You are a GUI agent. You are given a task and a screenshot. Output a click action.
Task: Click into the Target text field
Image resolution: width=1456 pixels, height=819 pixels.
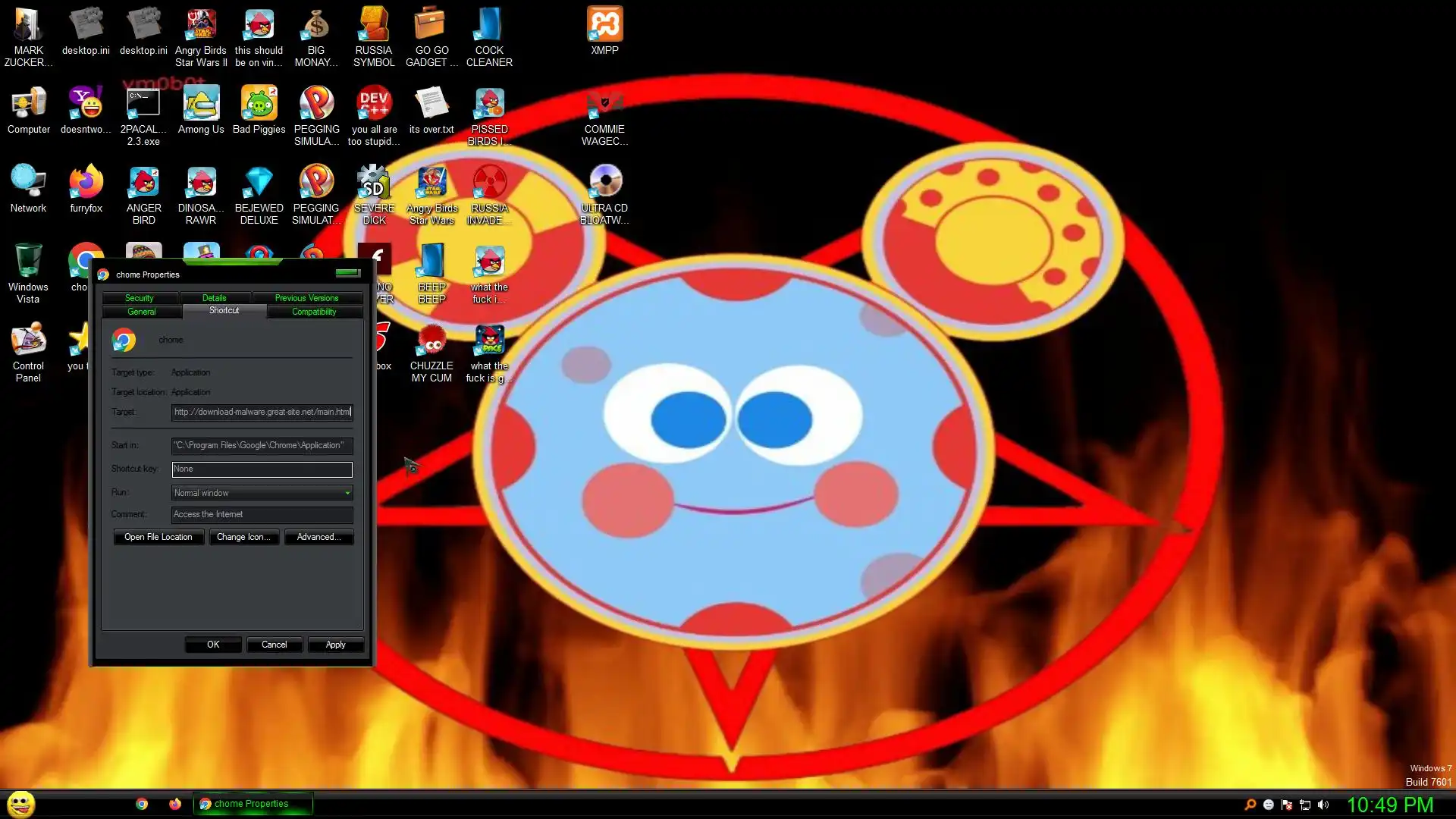point(262,412)
